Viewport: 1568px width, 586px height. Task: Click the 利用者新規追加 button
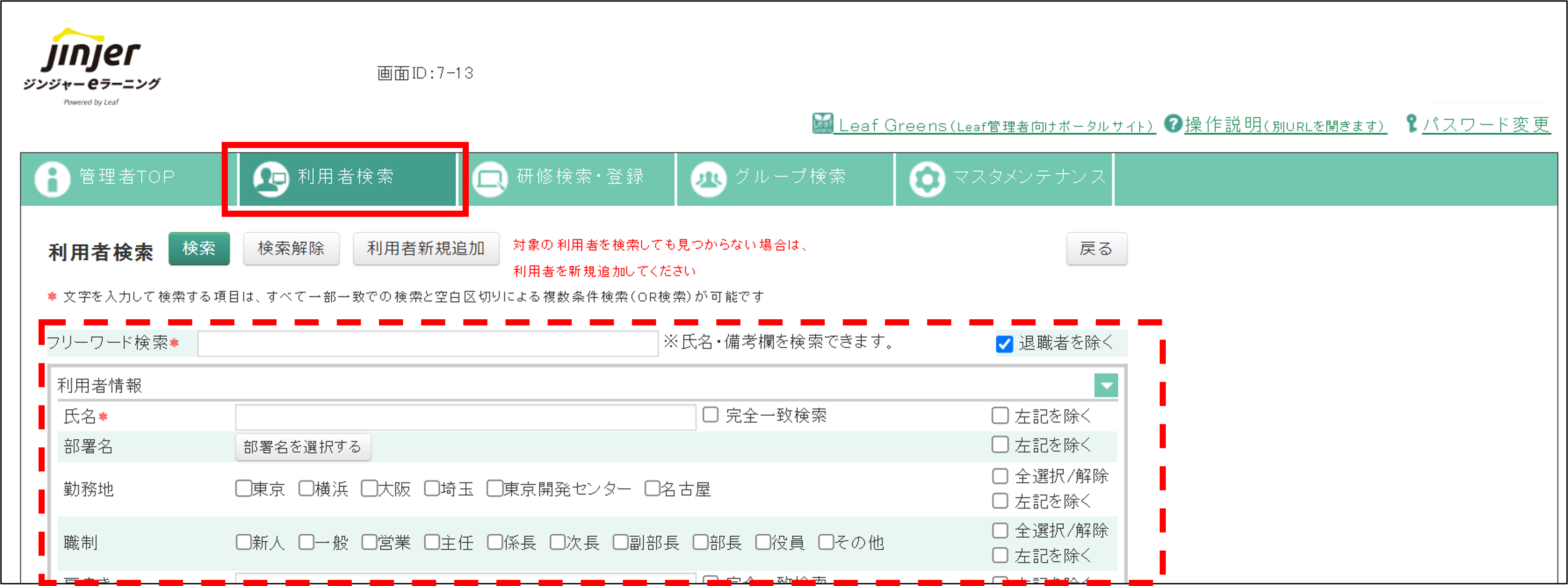tap(426, 248)
